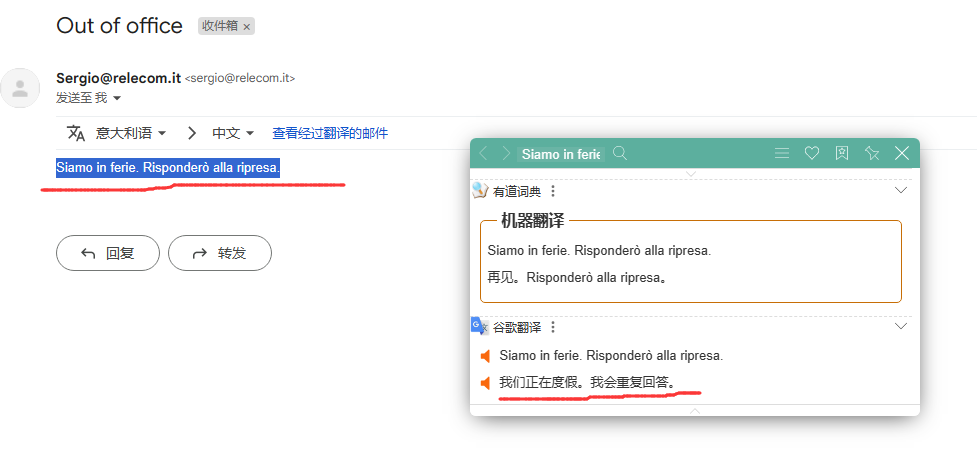Click the 机器翻译 heading
The image size is (977, 453).
tap(532, 220)
